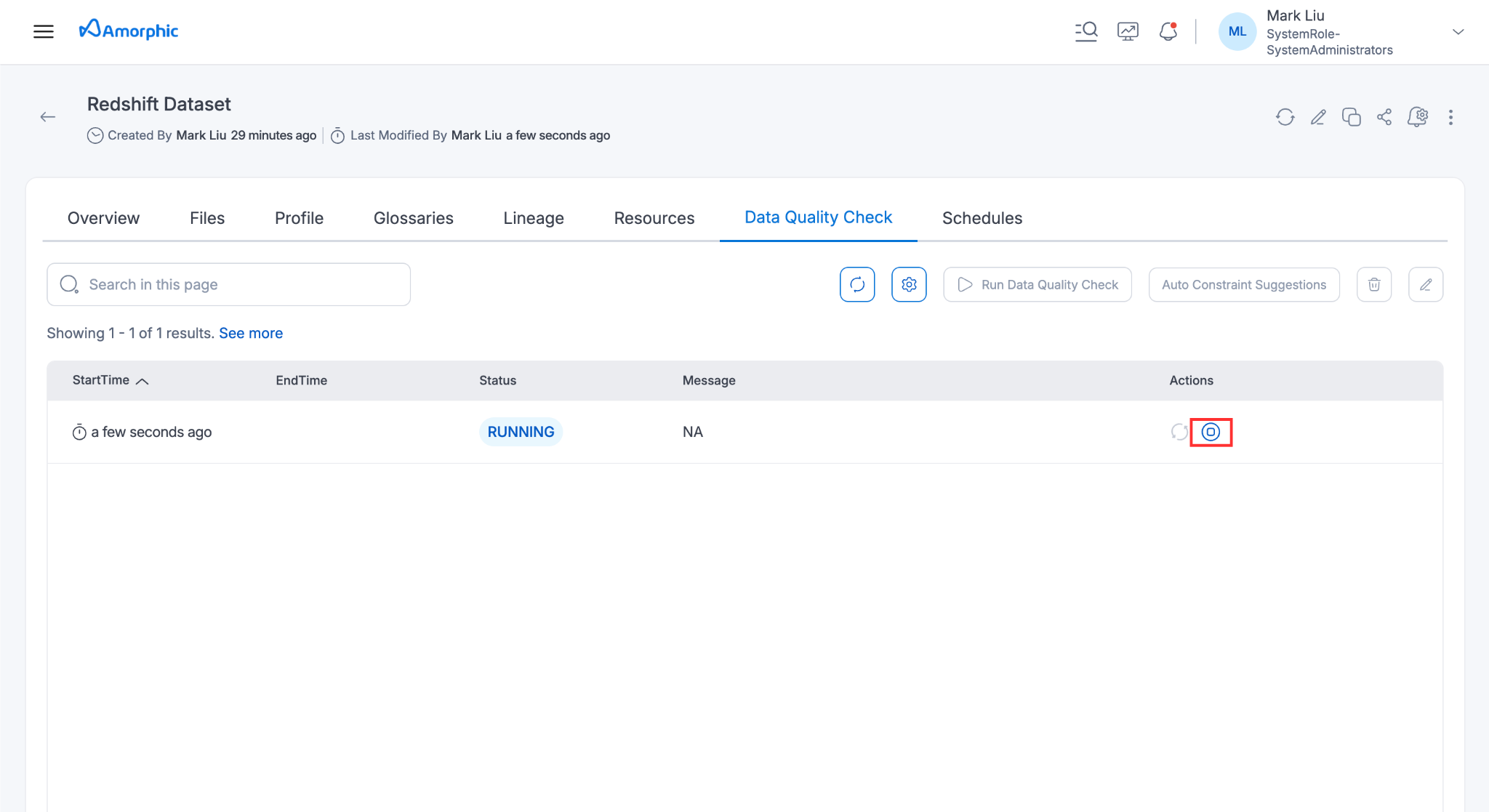Open the global search icon in header
Screen dimensions: 1489x812
(x=1086, y=31)
